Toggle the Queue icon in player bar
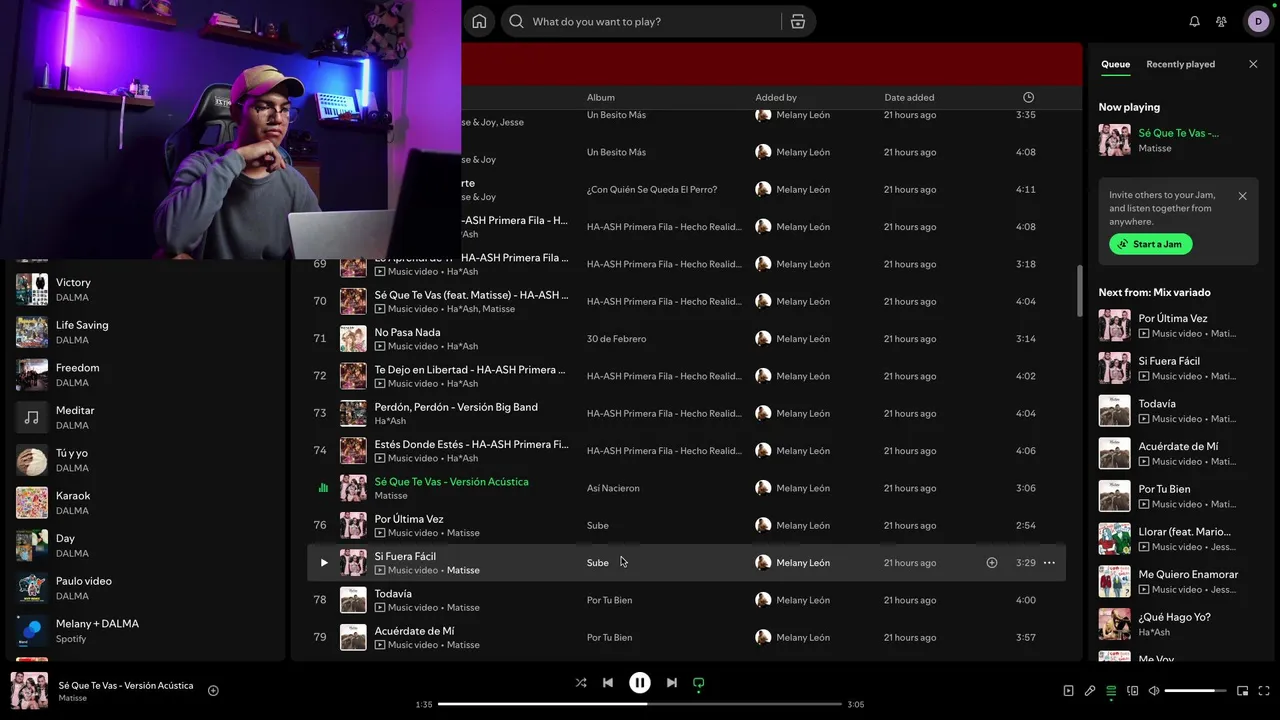The height and width of the screenshot is (720, 1280). 1111,691
